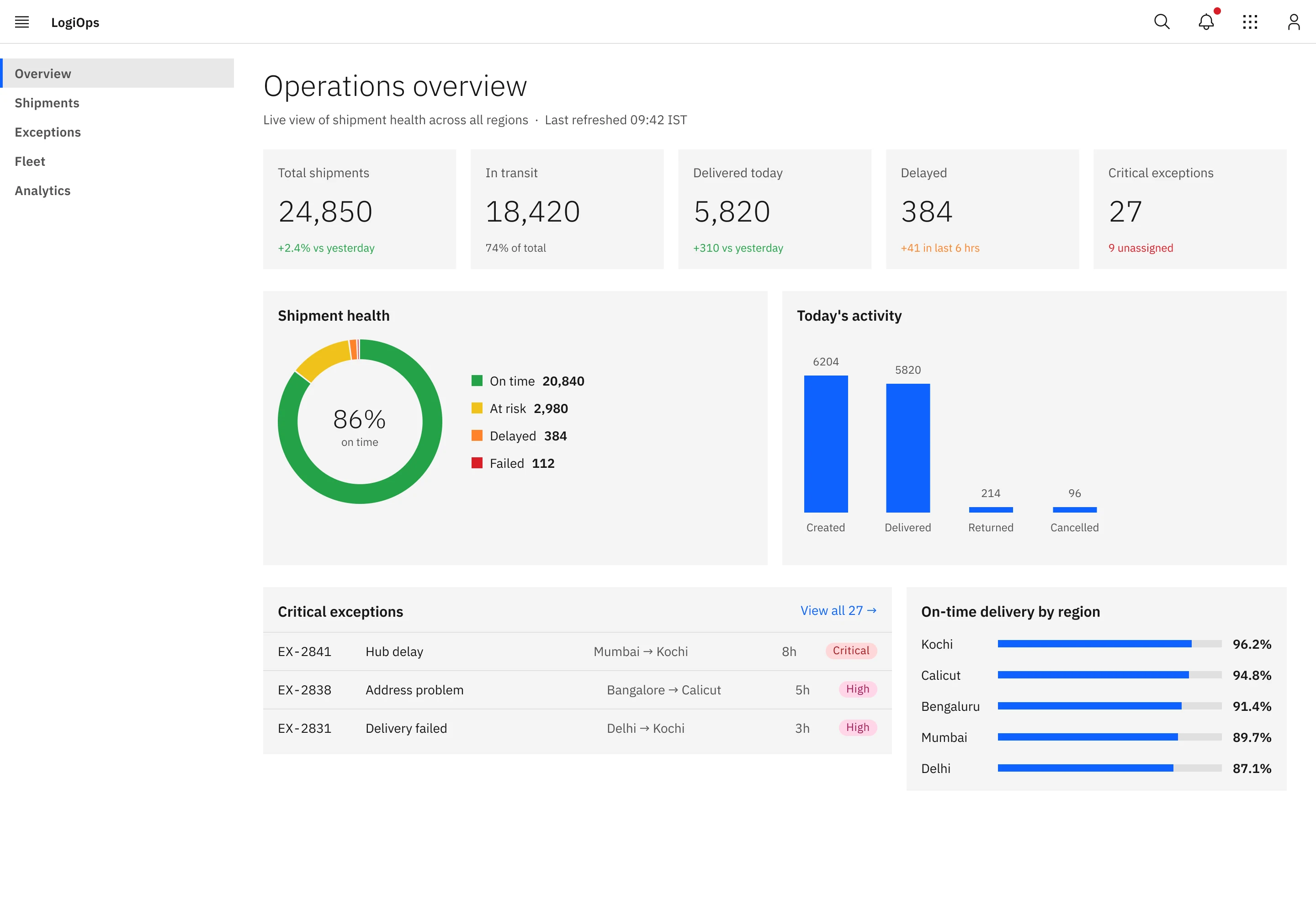This screenshot has height=921, width=1316.
Task: Open the Total shipments card
Action: tap(359, 209)
